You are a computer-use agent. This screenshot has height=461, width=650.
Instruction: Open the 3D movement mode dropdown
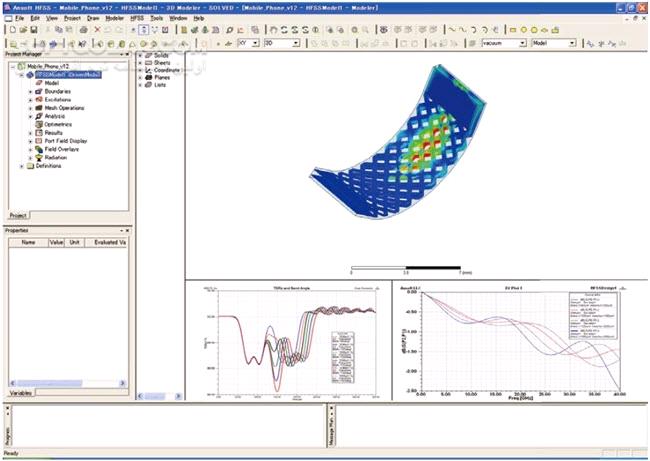(296, 43)
